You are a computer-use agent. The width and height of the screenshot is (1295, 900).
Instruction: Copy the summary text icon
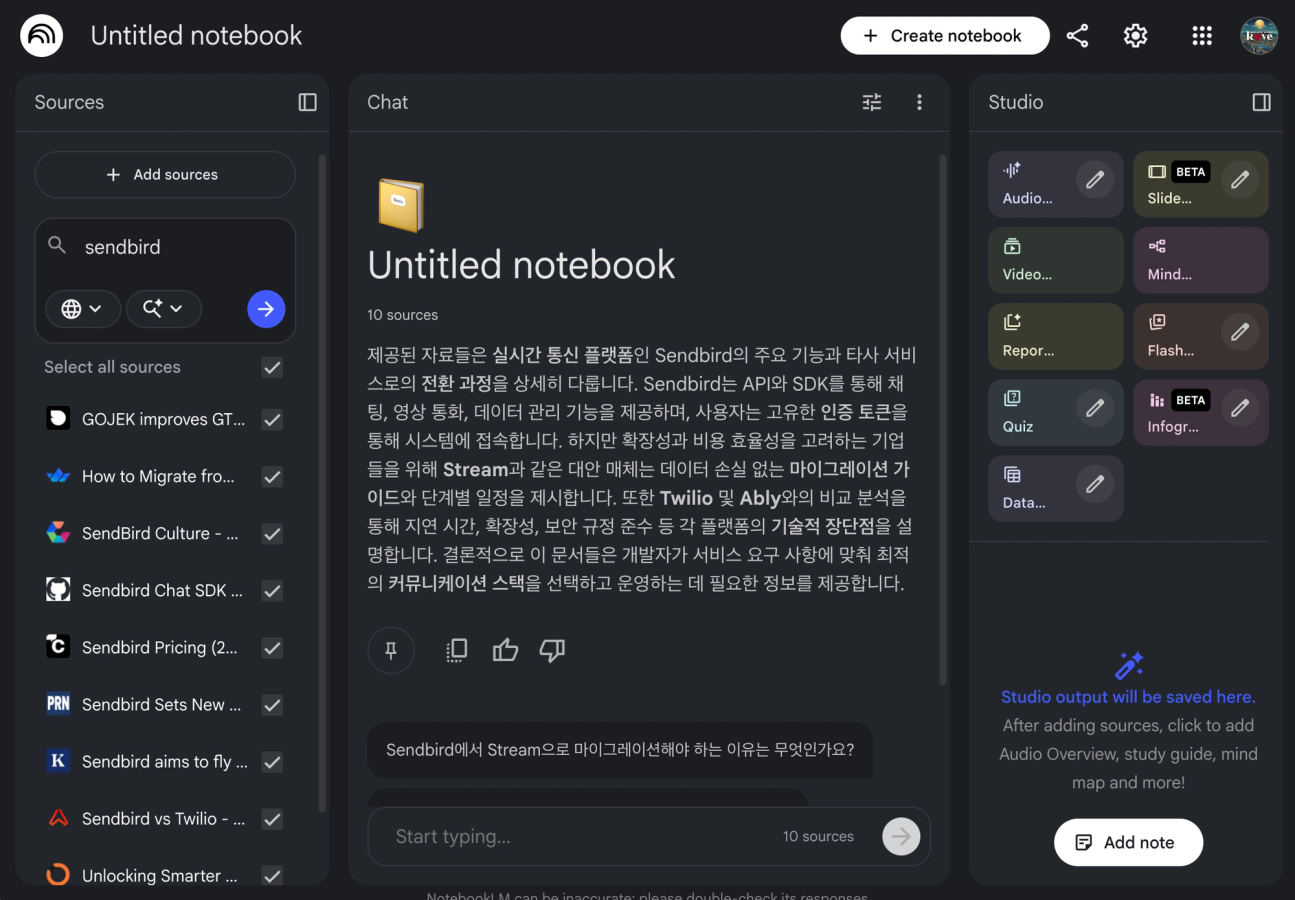pyautogui.click(x=456, y=650)
